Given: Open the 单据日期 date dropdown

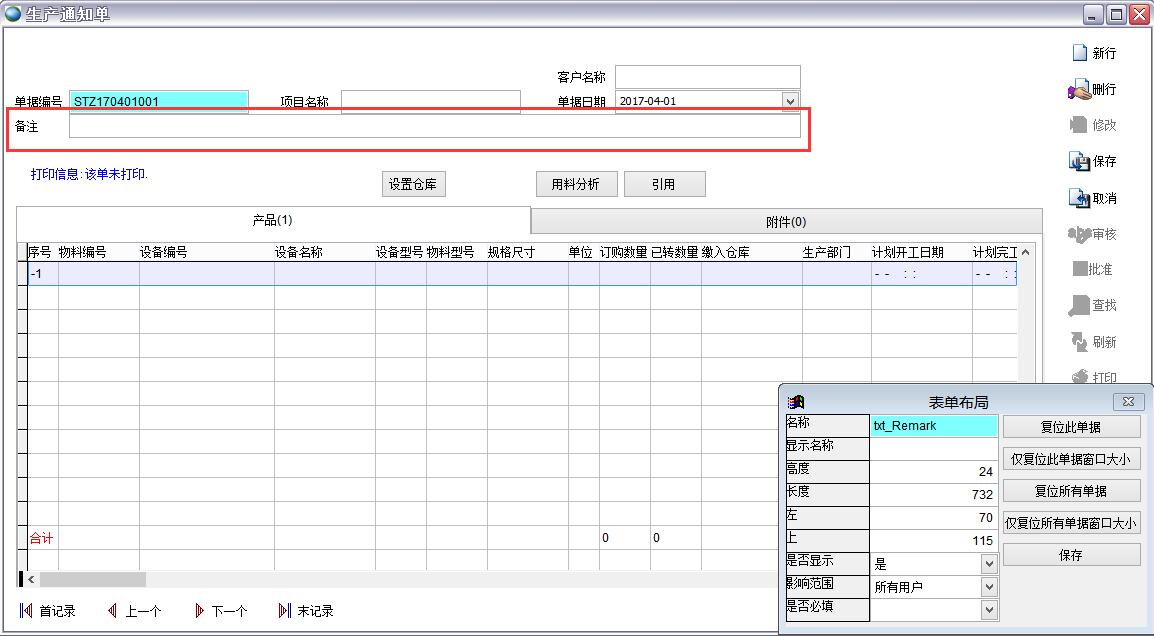Looking at the screenshot, I should 790,101.
